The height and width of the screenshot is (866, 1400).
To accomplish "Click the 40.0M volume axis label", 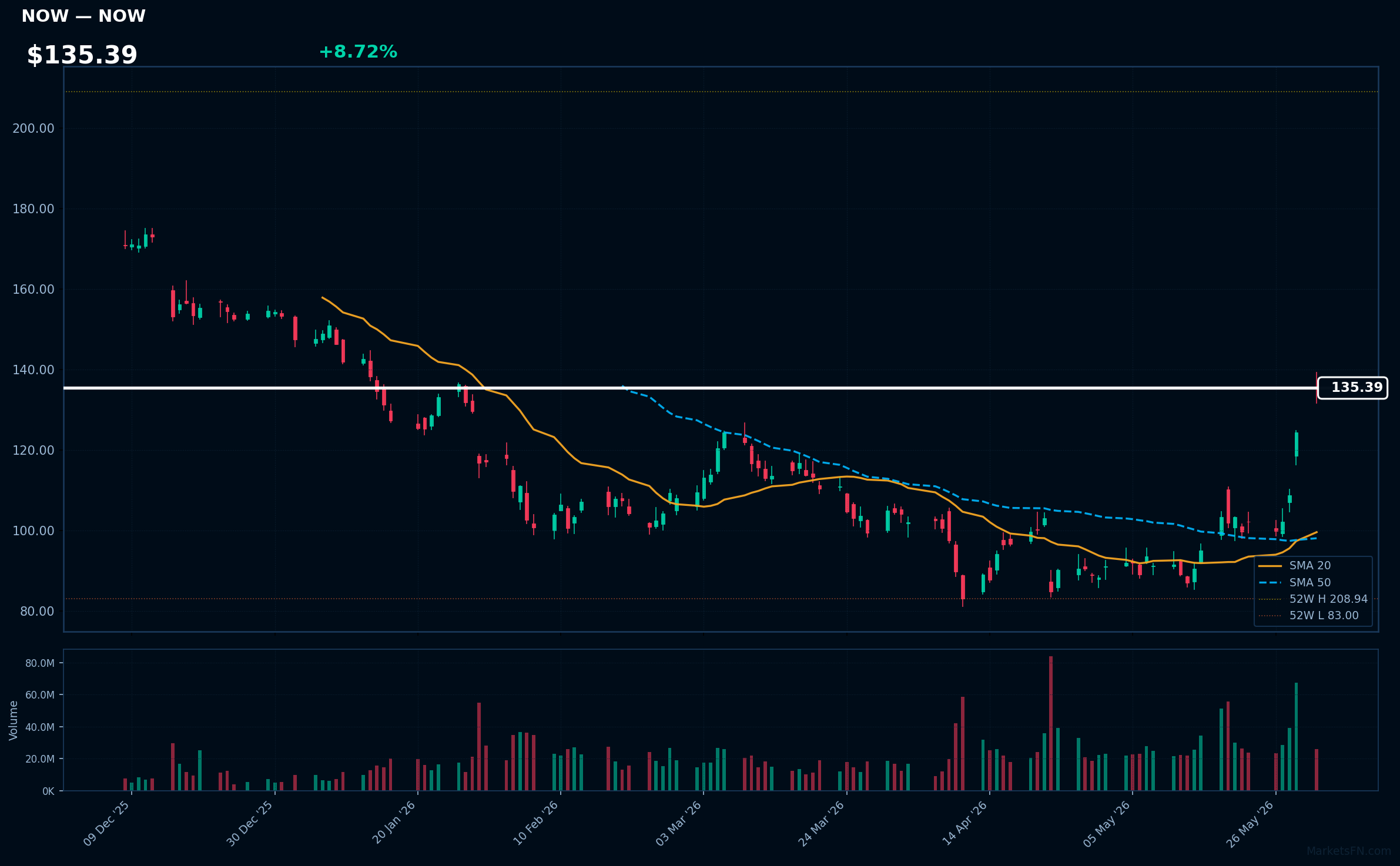I will click(40, 727).
